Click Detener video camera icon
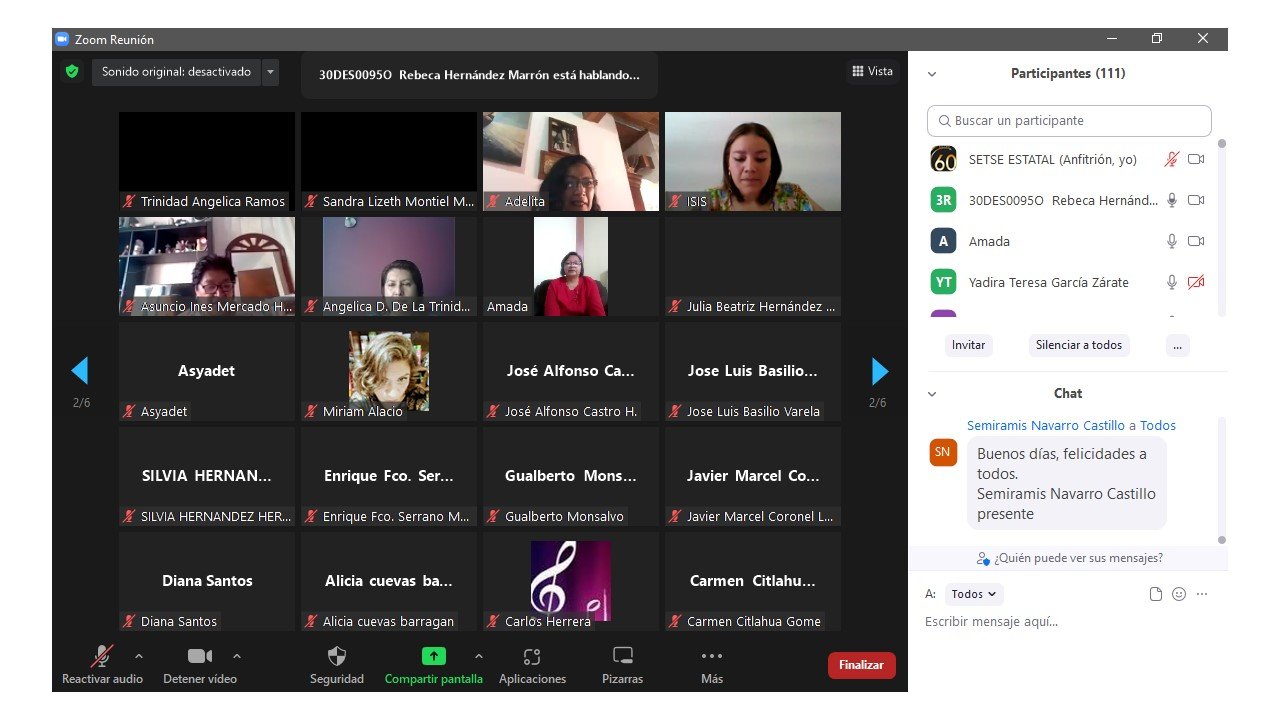This screenshot has height=720, width=1280. (x=200, y=656)
